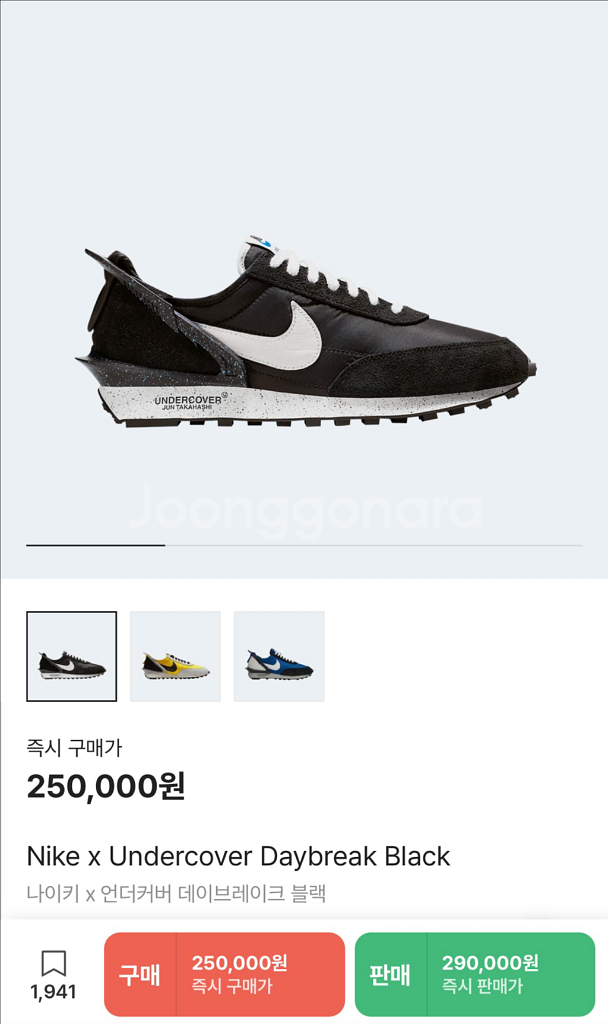Click the large 250,000원 price text
The width and height of the screenshot is (608, 1024).
click(x=106, y=786)
